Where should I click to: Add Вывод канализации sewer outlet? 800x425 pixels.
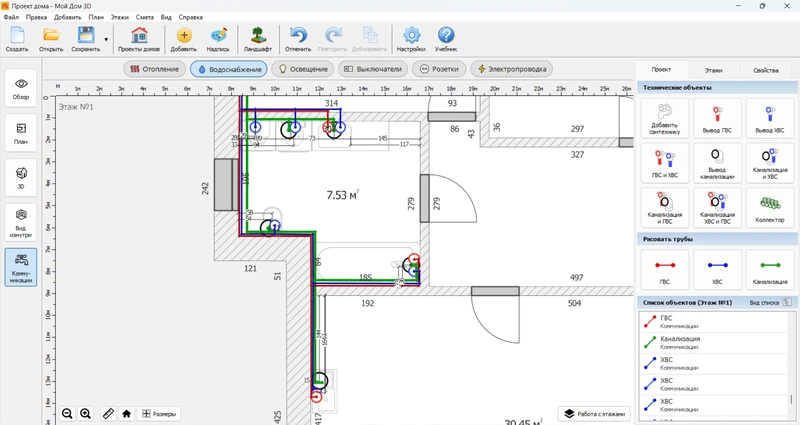click(x=717, y=163)
